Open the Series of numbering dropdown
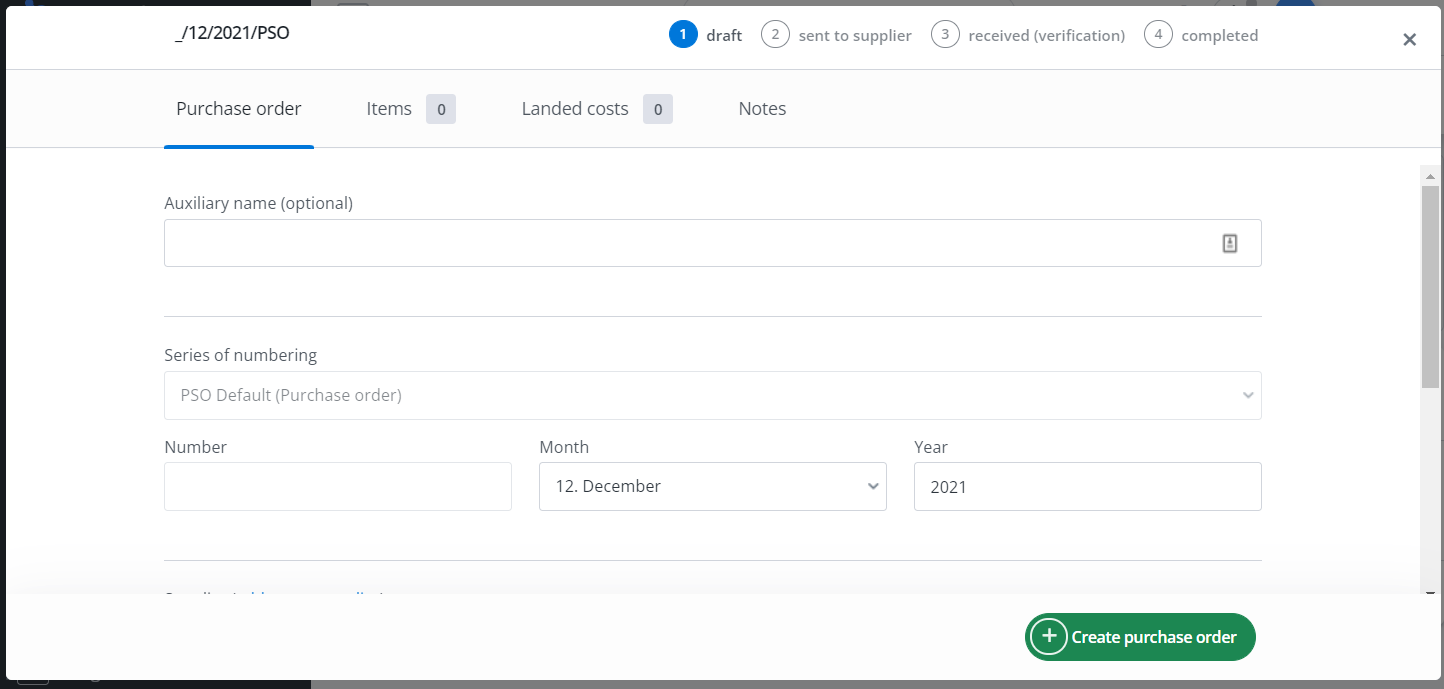Screen dimensions: 1444x689 pos(713,395)
